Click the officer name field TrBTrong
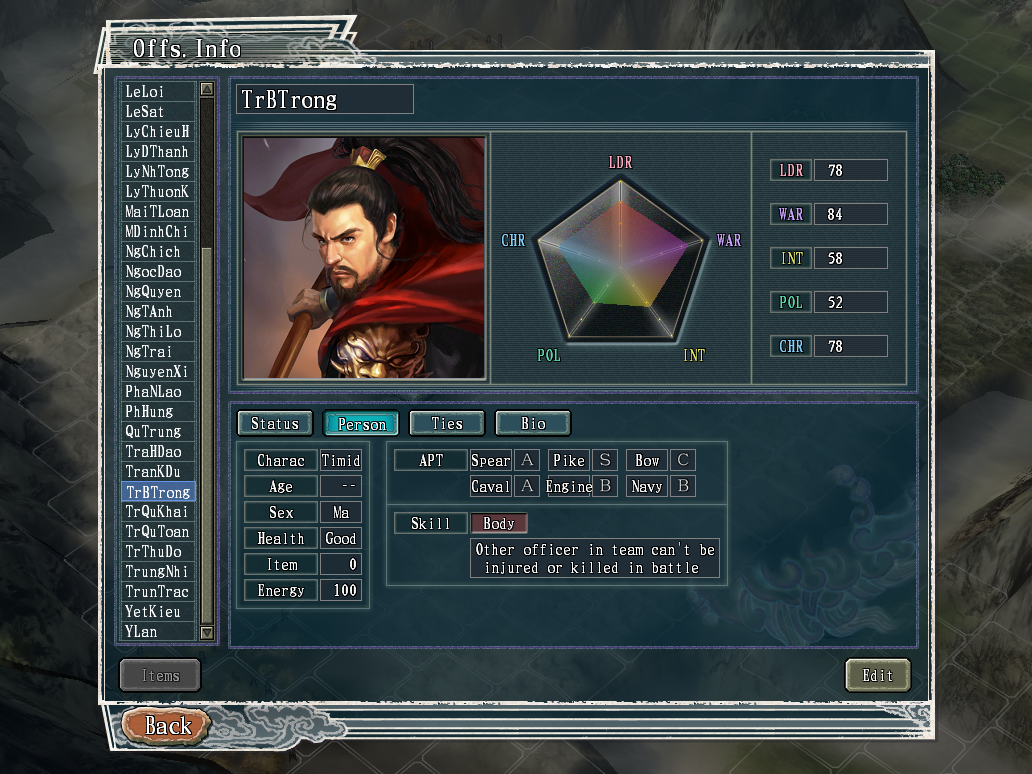 (x=324, y=99)
